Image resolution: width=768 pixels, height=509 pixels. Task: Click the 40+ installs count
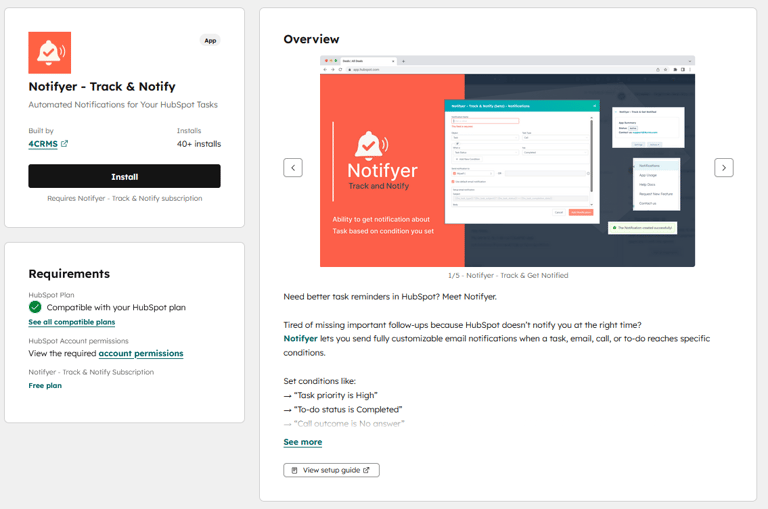[x=199, y=144]
